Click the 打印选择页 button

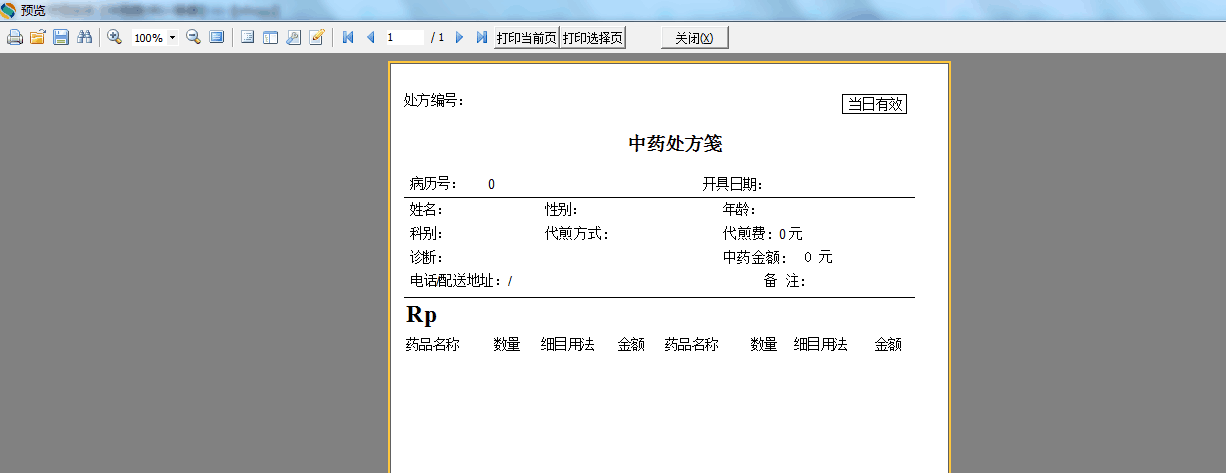[592, 38]
